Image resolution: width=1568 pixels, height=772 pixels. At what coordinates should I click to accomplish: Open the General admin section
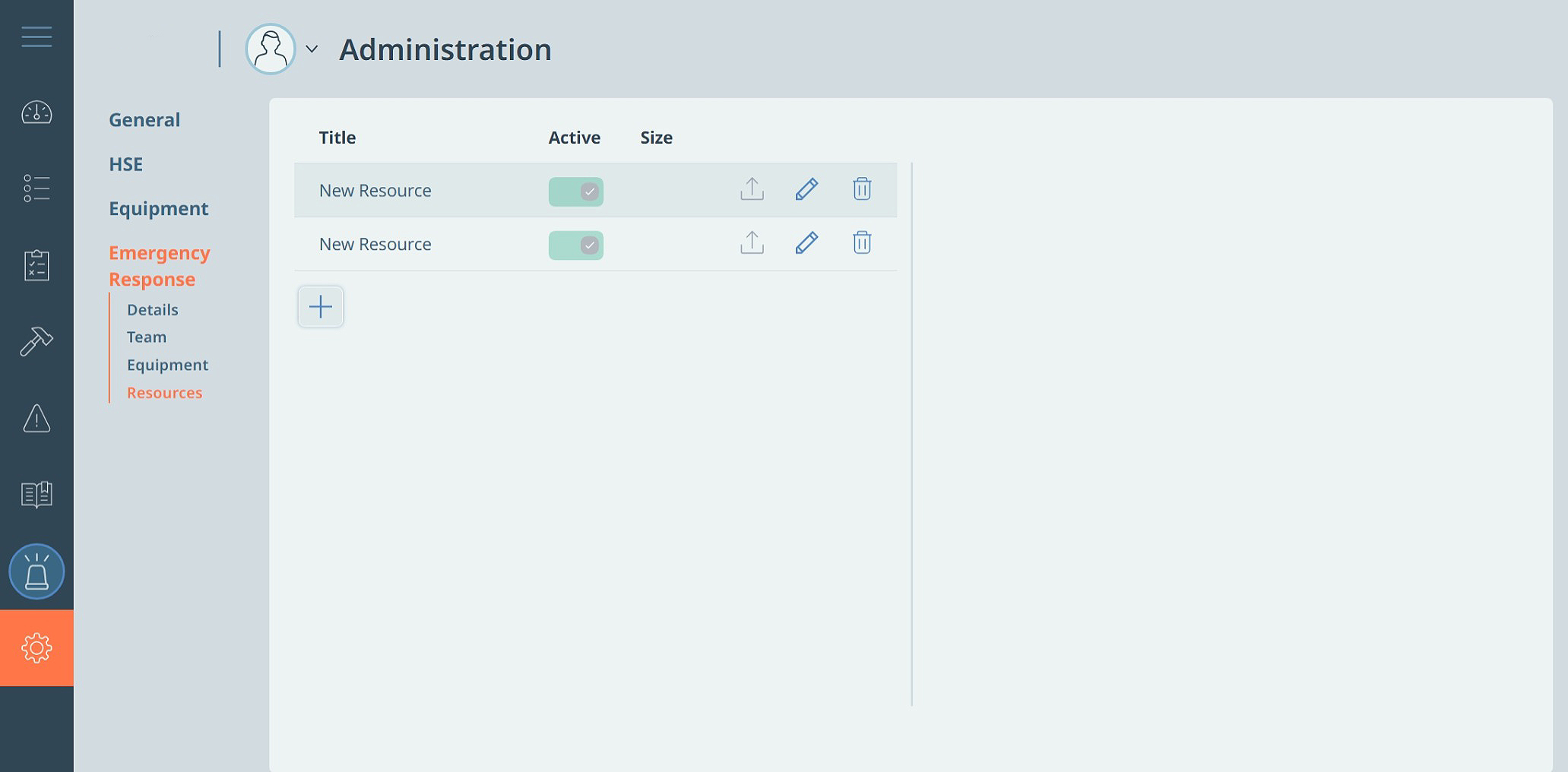tap(144, 120)
